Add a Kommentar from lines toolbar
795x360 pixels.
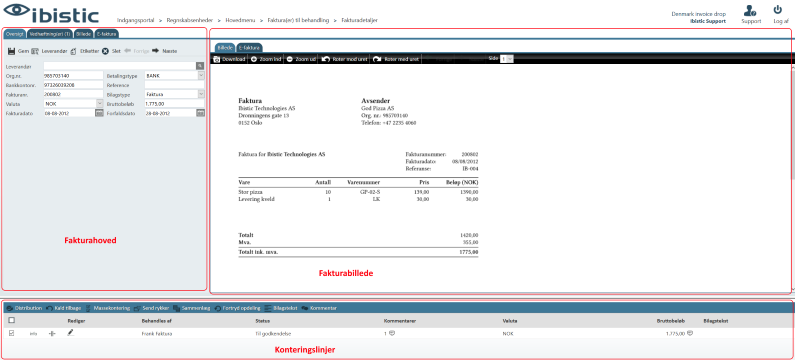[319, 308]
